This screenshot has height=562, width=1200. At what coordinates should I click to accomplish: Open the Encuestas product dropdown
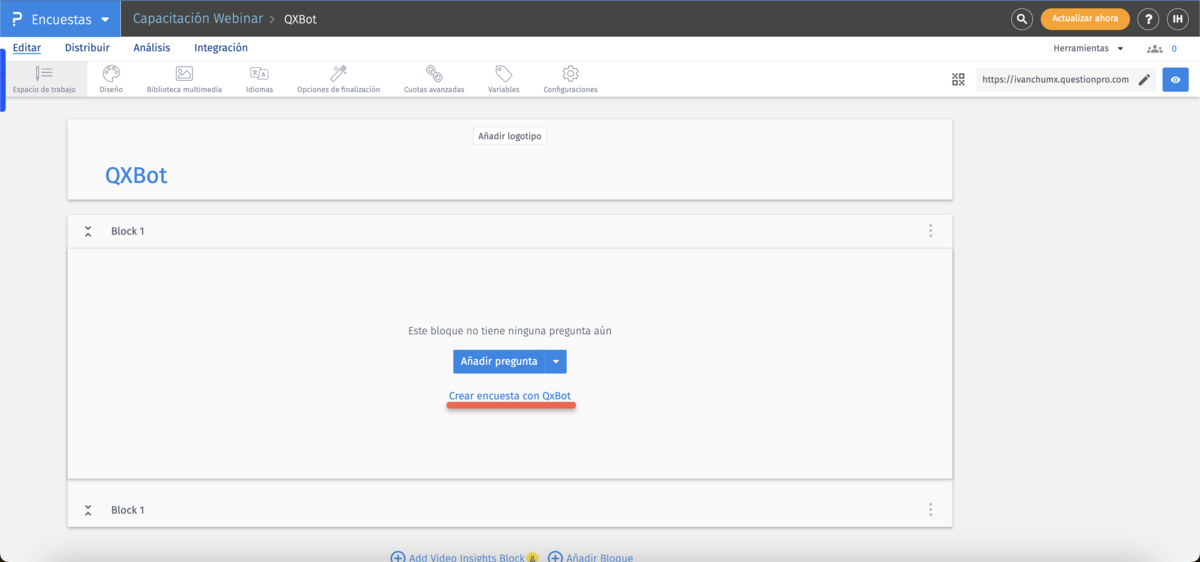[70, 19]
